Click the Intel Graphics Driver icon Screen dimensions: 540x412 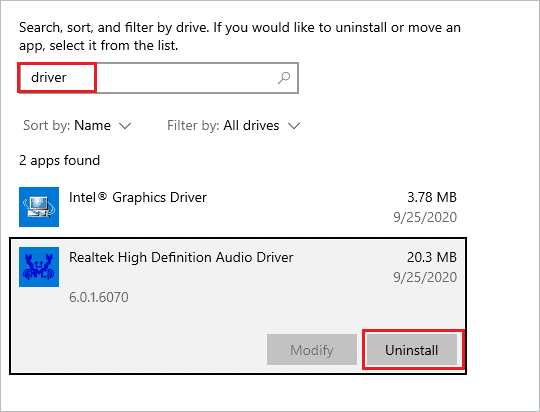pyautogui.click(x=39, y=207)
